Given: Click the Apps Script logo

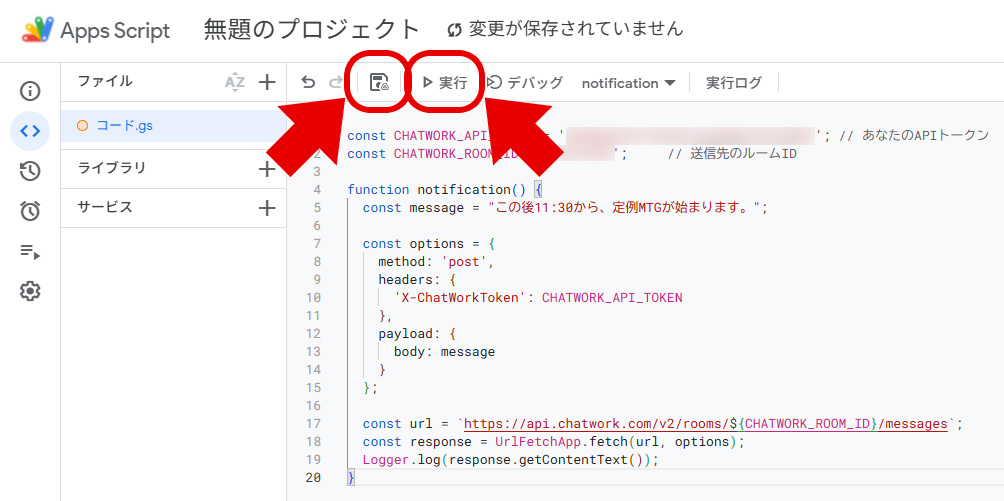Looking at the screenshot, I should coord(39,30).
